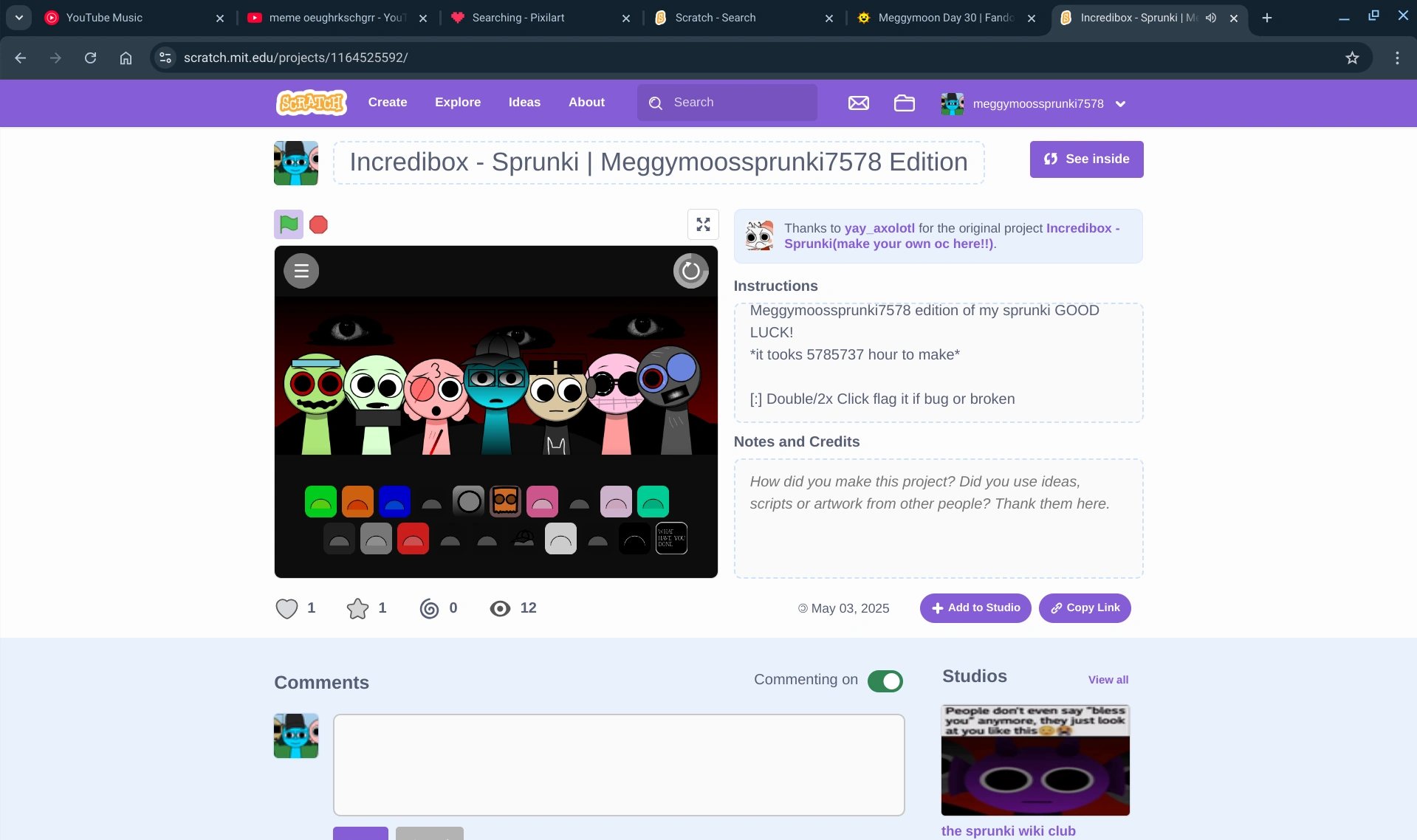This screenshot has height=840, width=1417.
Task: Select the green sprunki icon
Action: tap(320, 501)
